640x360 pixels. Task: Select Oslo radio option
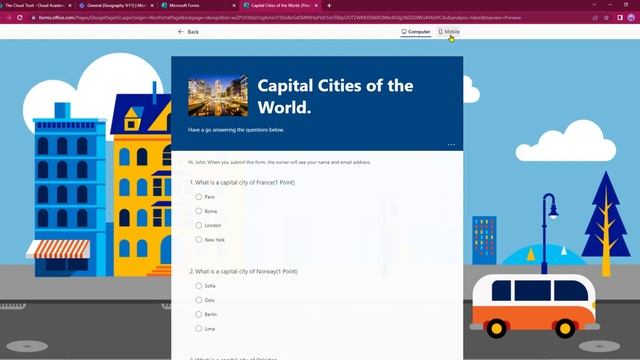point(199,300)
